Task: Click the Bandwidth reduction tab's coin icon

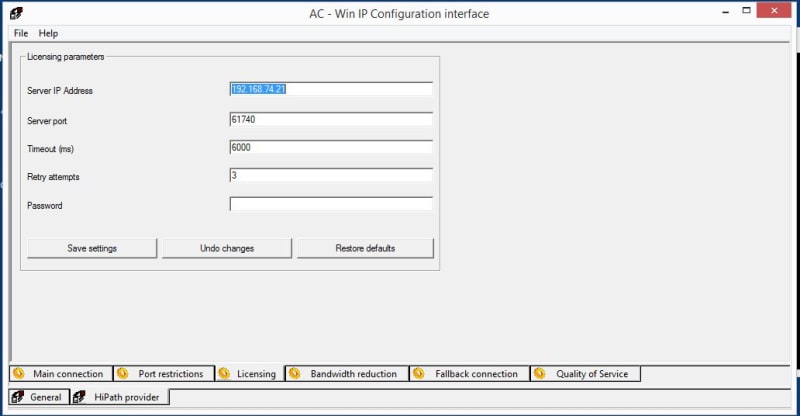Action: (294, 374)
